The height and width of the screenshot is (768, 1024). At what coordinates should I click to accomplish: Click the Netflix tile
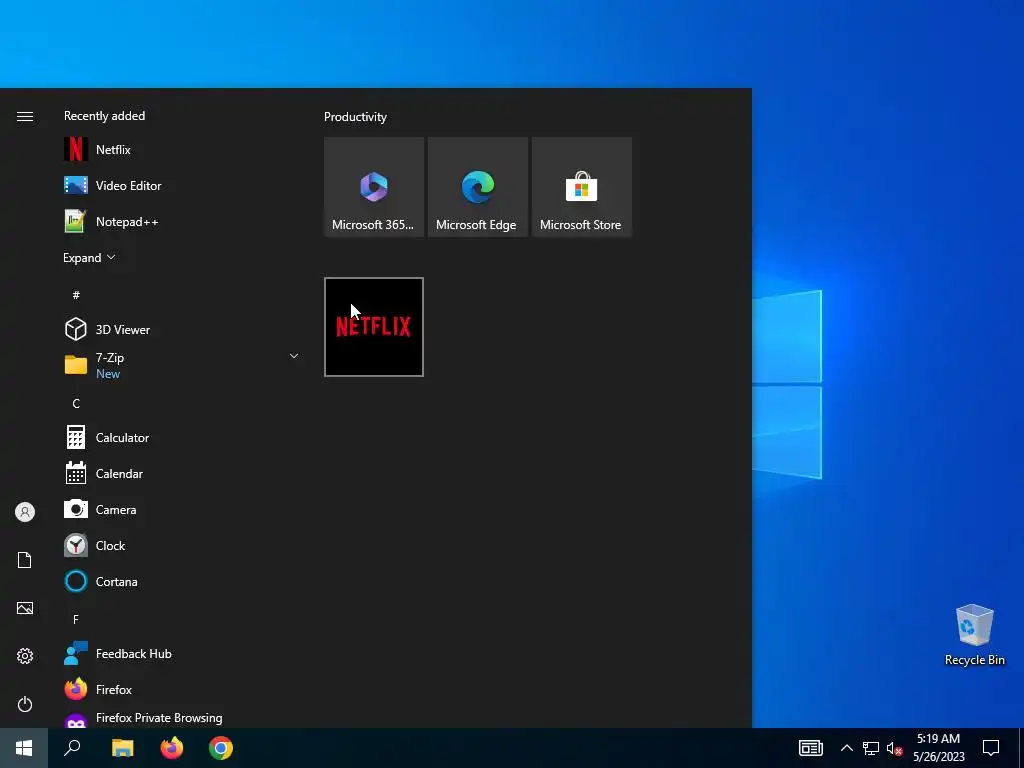point(374,327)
